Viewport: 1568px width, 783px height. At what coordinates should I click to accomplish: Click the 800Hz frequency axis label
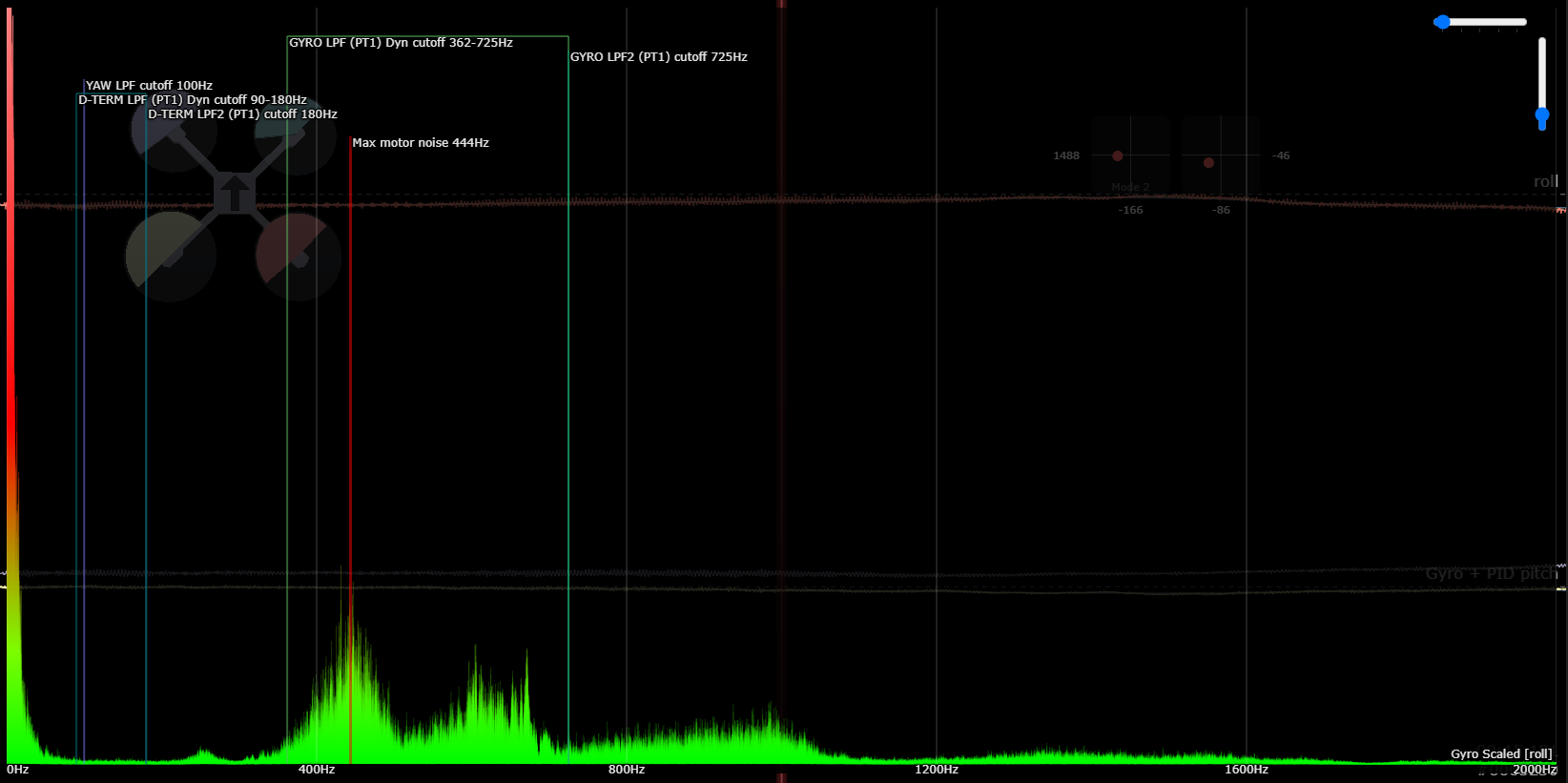pyautogui.click(x=627, y=770)
